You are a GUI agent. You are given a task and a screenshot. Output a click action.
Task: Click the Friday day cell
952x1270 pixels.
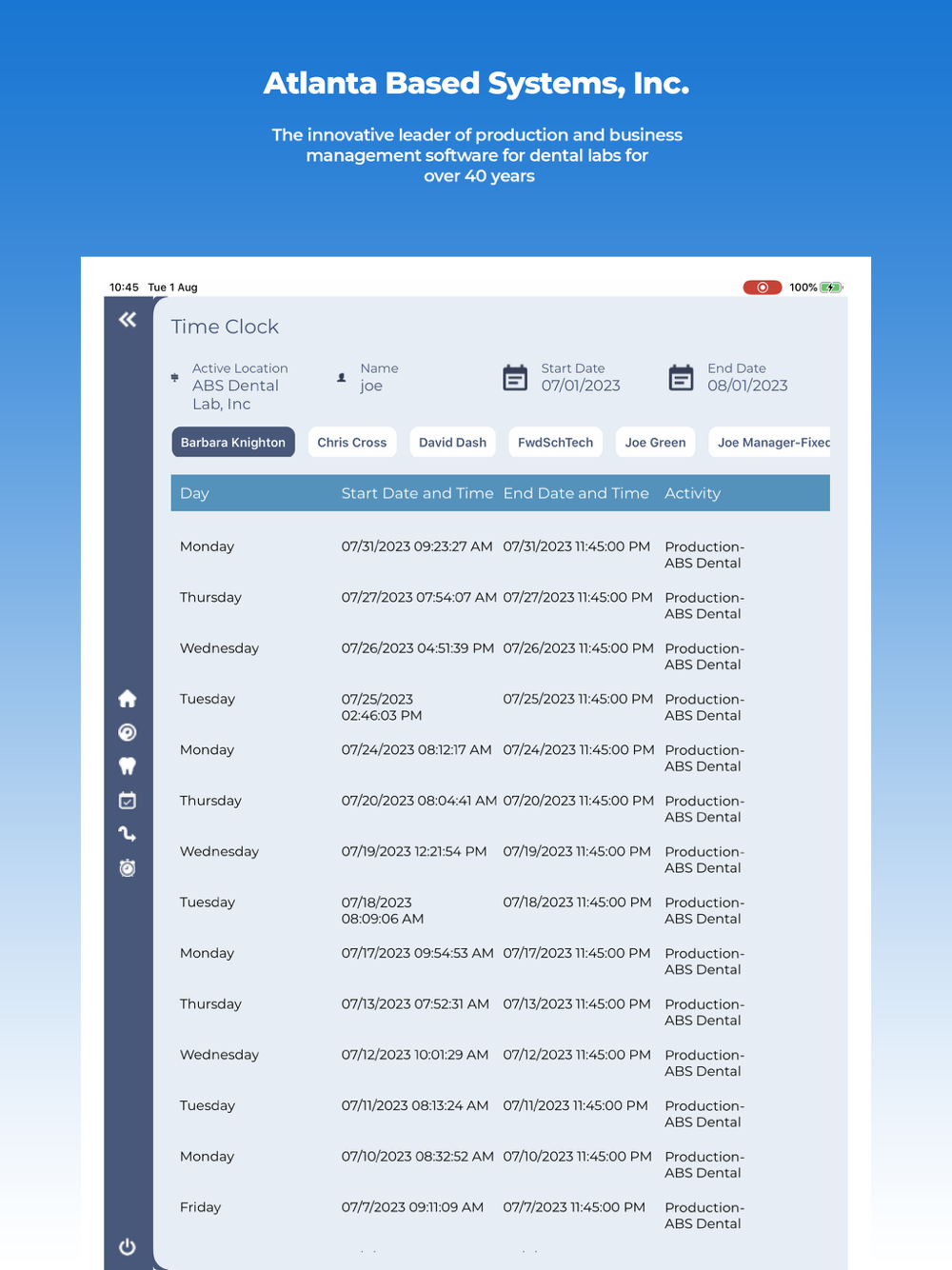[200, 1207]
